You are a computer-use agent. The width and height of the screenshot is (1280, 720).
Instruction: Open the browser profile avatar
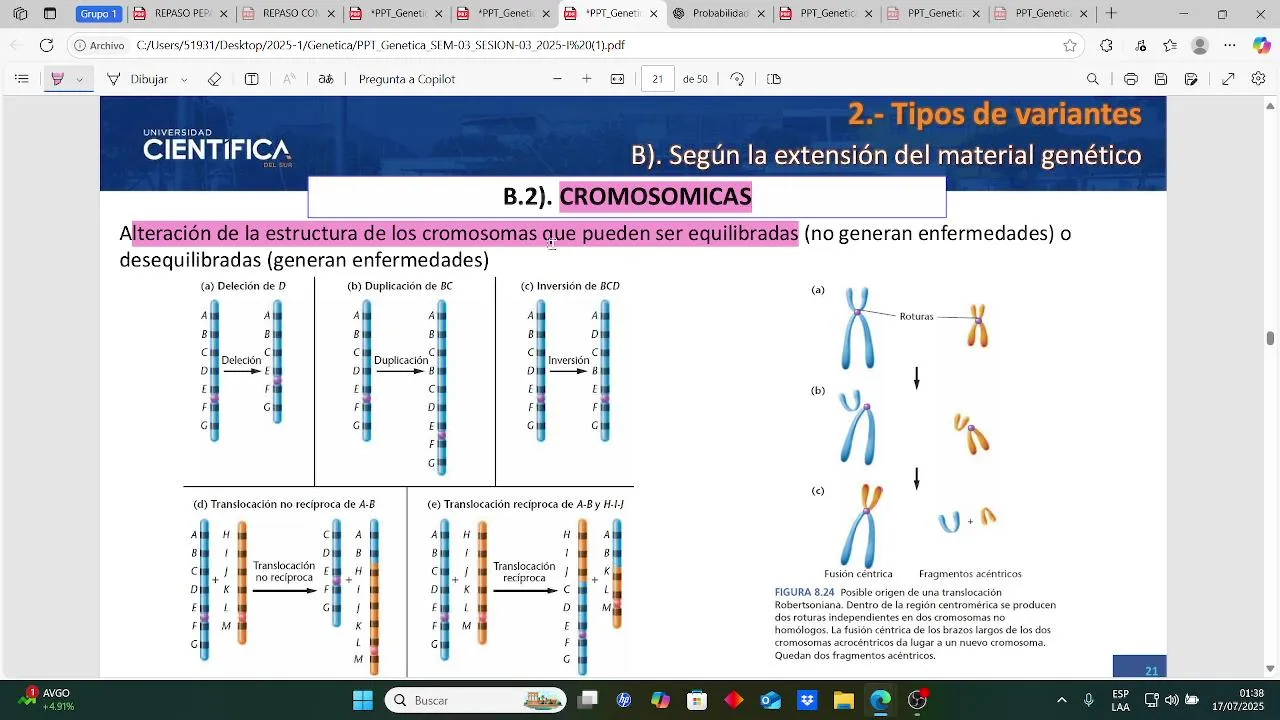point(1200,45)
